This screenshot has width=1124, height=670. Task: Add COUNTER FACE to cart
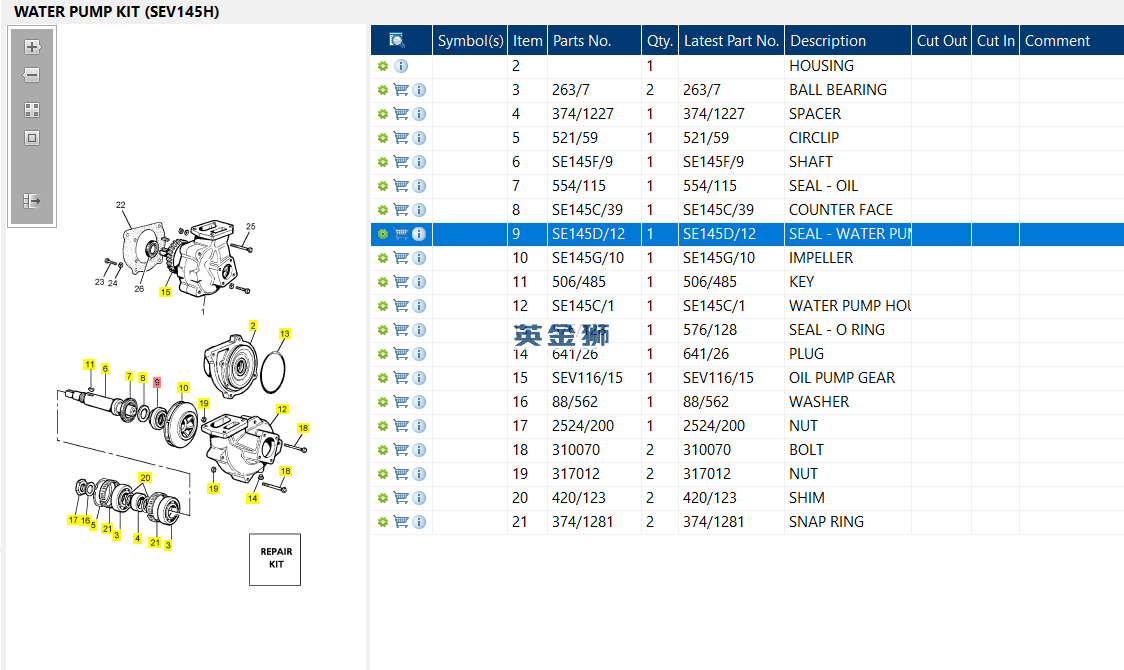click(x=401, y=210)
